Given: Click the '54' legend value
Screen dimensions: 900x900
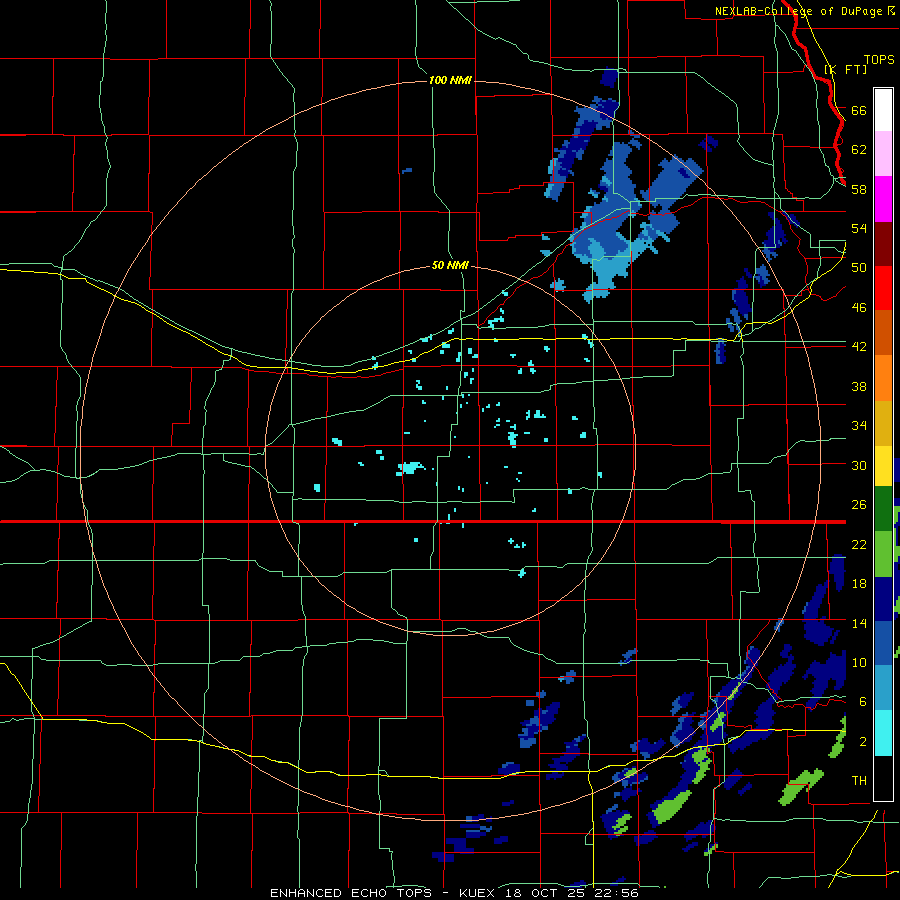Looking at the screenshot, I should point(859,228).
